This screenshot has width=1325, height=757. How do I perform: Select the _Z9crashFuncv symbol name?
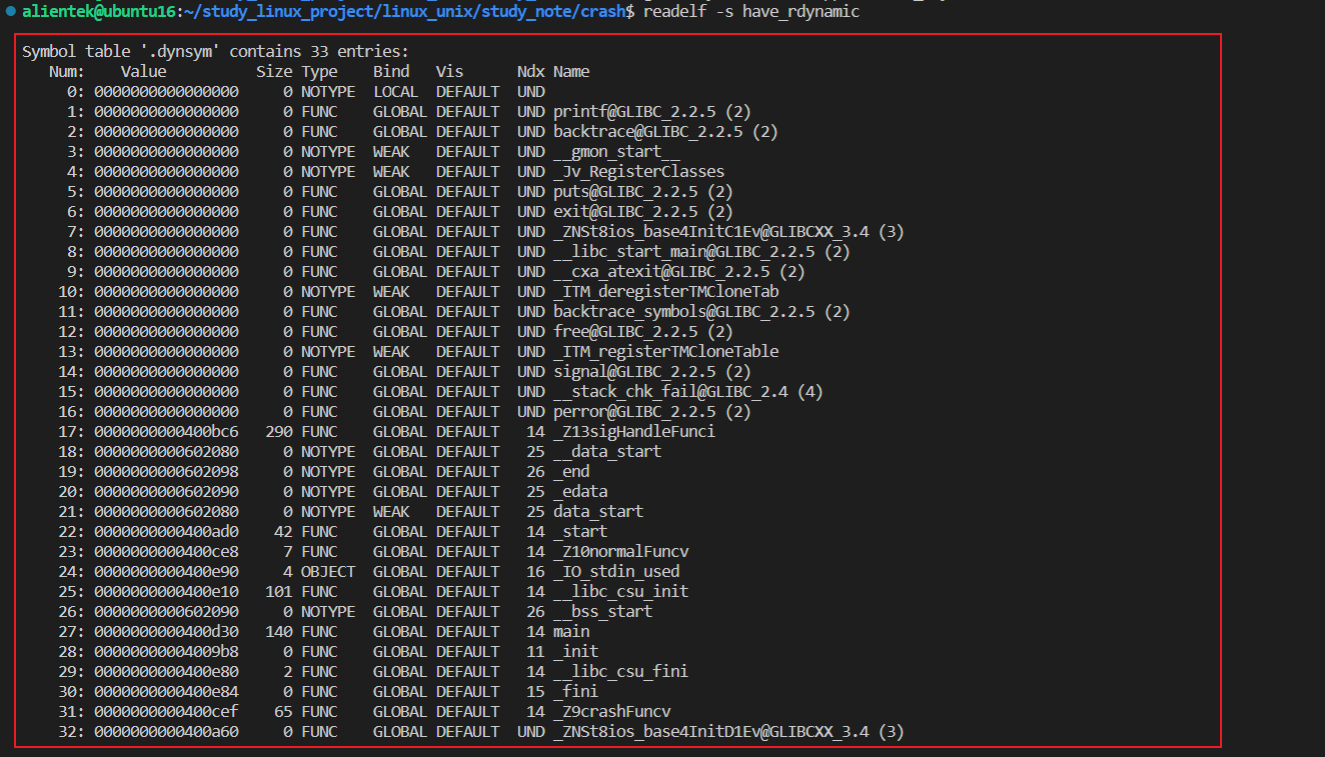click(611, 711)
